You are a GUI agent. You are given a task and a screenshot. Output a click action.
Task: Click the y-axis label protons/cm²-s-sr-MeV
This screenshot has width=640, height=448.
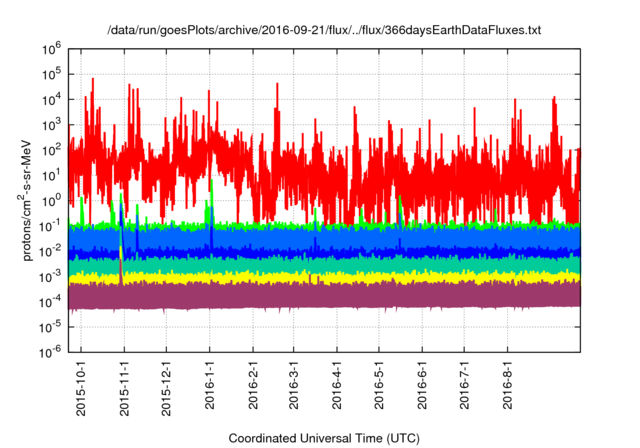(x=25, y=200)
